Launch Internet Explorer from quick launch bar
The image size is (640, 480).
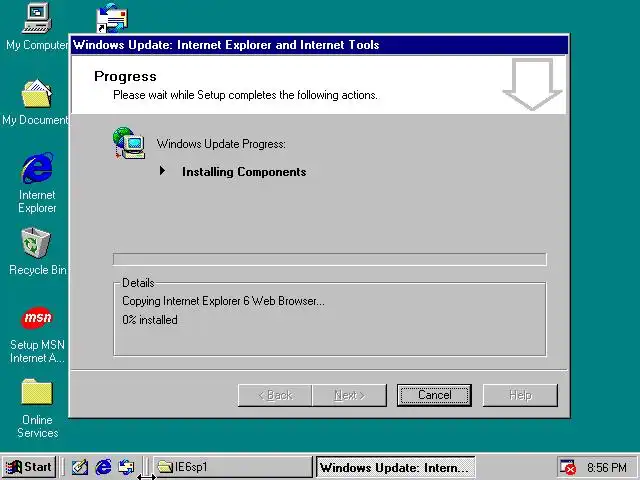[103, 467]
